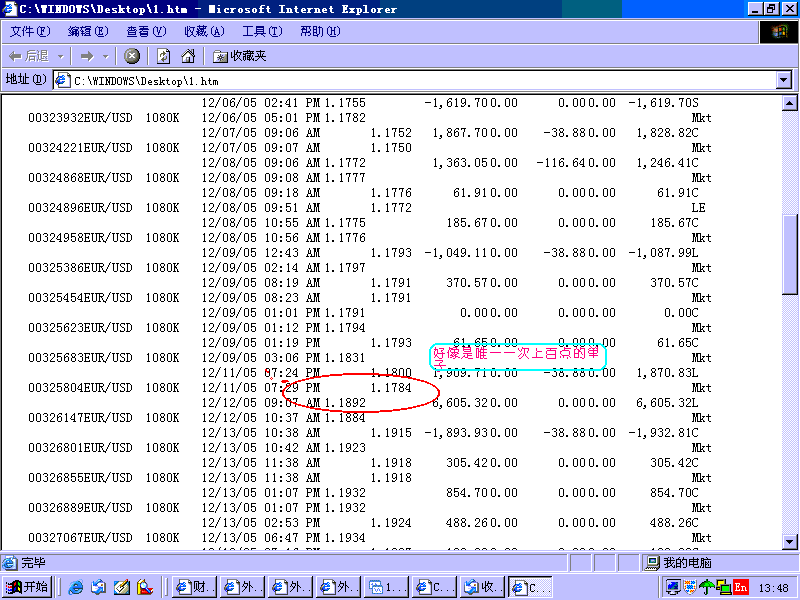Expand the forward history dropdown arrow
Viewport: 800px width, 600px height.
pyautogui.click(x=105, y=56)
